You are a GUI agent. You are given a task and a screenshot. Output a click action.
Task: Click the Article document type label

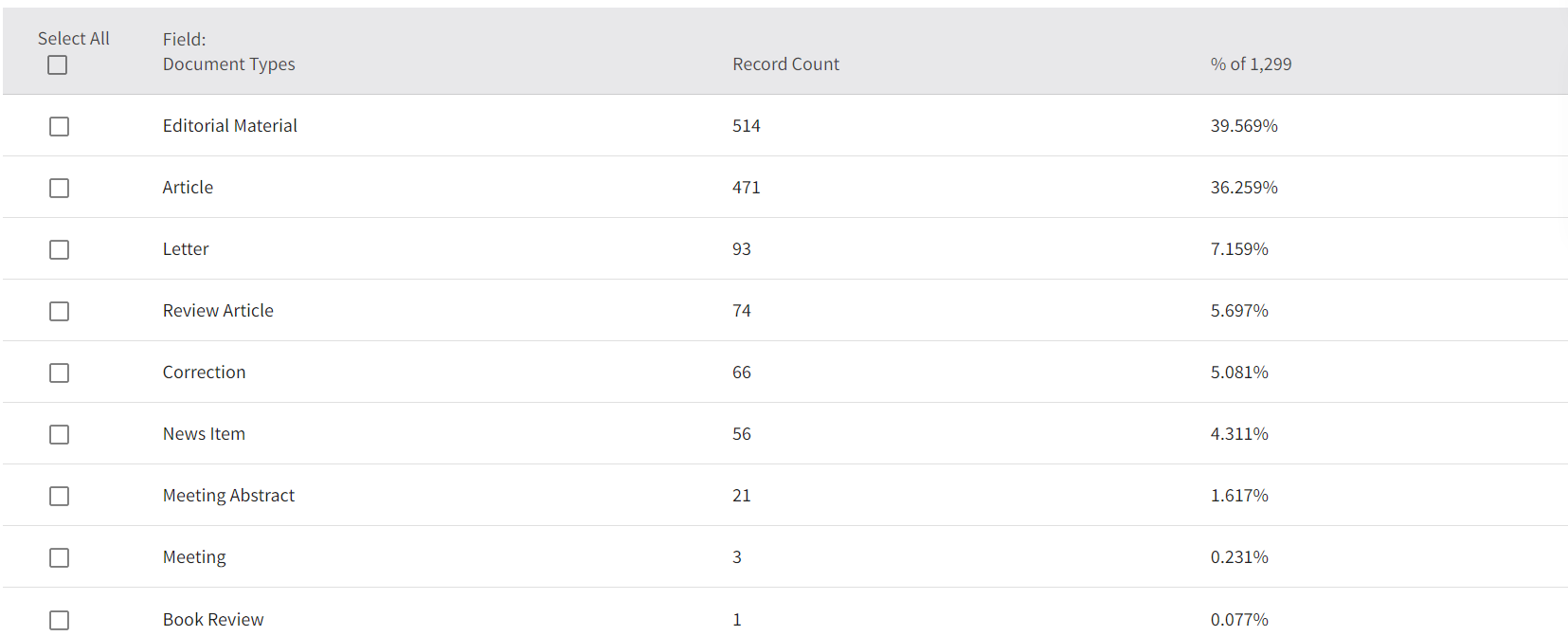click(188, 188)
